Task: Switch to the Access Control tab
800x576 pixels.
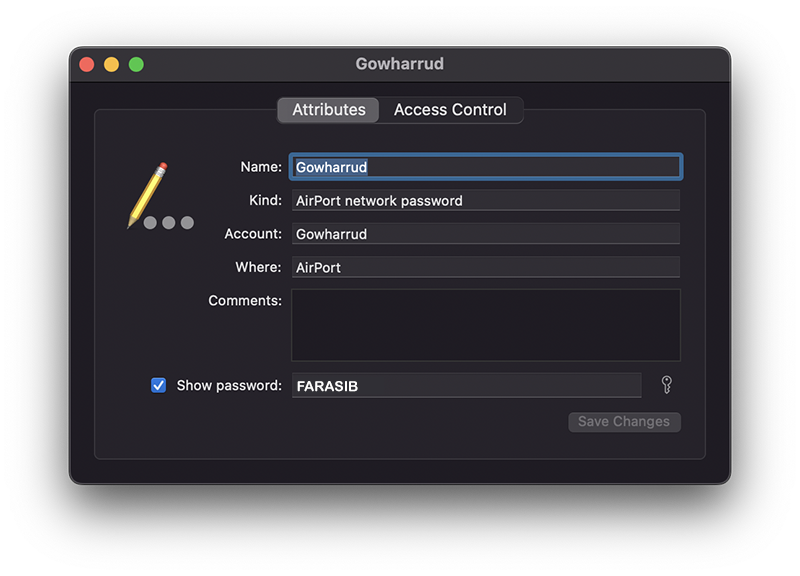Action: point(450,110)
